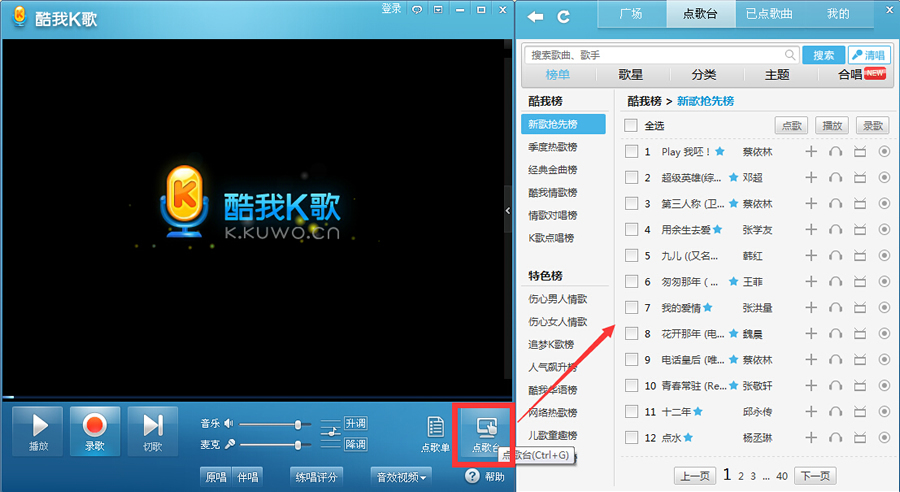The height and width of the screenshot is (492, 900).
Task: Go to 下一页 next page
Action: point(816,476)
